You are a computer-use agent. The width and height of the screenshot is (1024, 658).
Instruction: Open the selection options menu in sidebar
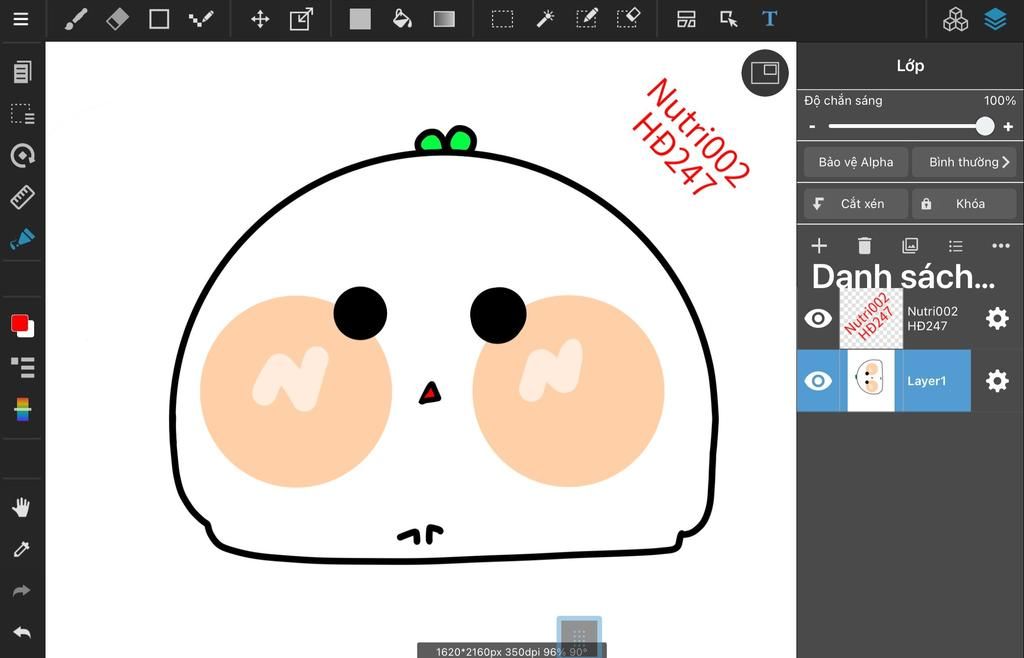[22, 114]
